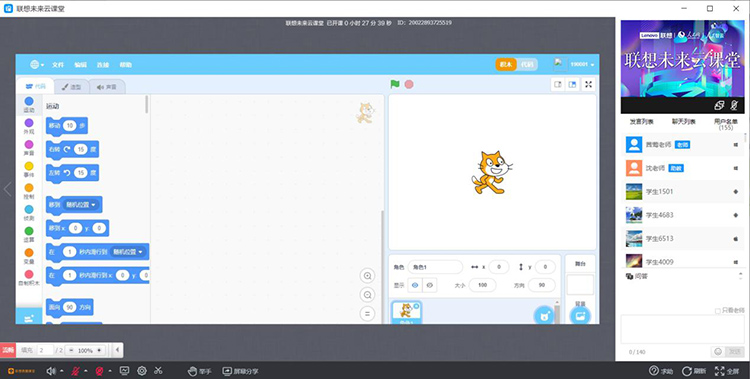Click the classroom settings gear icon
Screen dimensions: 750x379
pyautogui.click(x=142, y=371)
